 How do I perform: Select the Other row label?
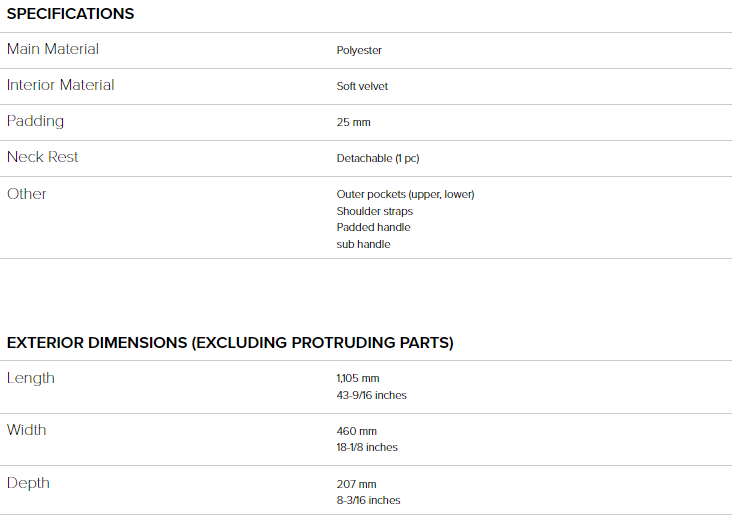(27, 194)
